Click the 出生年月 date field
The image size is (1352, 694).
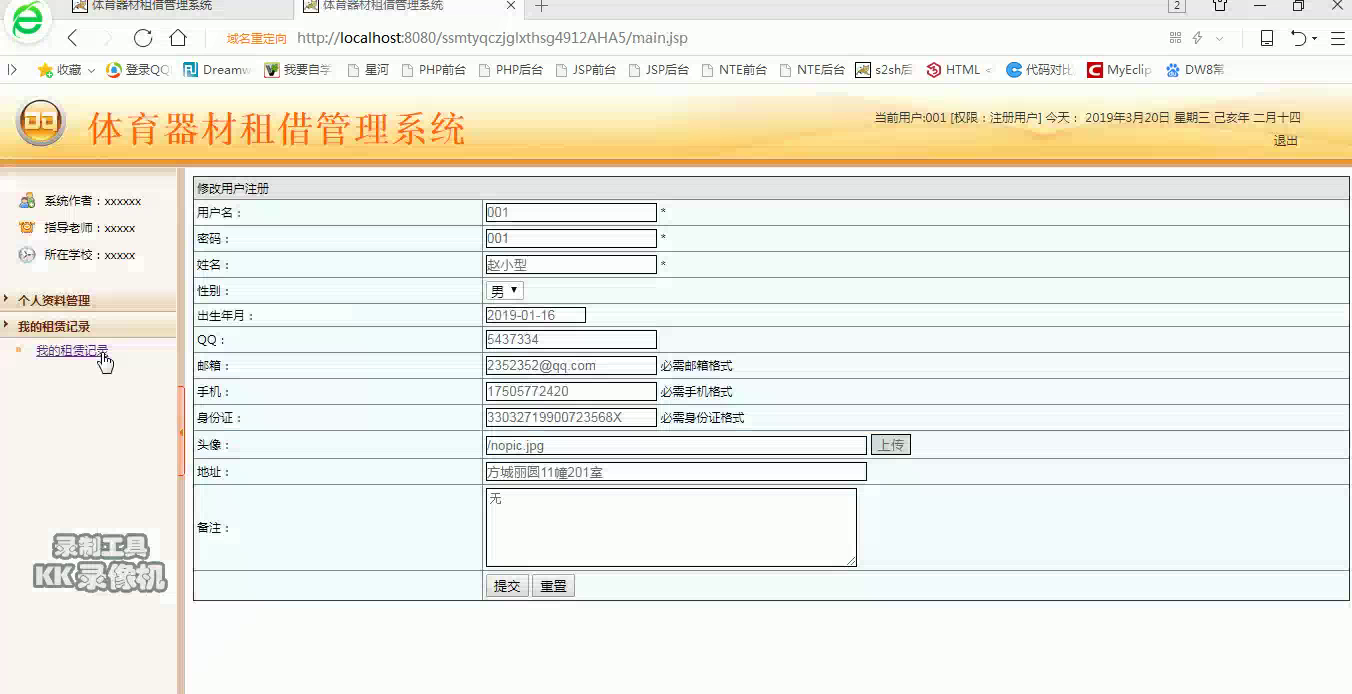tap(535, 315)
